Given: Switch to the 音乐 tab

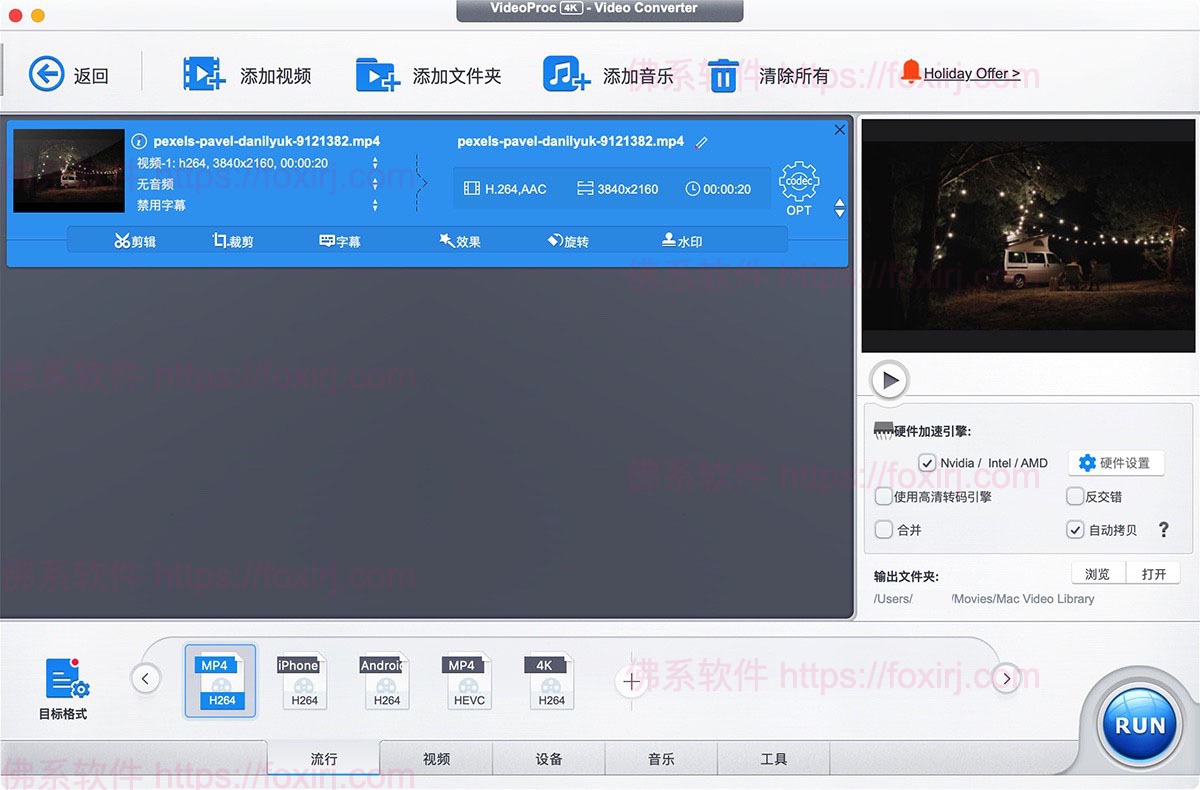Looking at the screenshot, I should (661, 760).
